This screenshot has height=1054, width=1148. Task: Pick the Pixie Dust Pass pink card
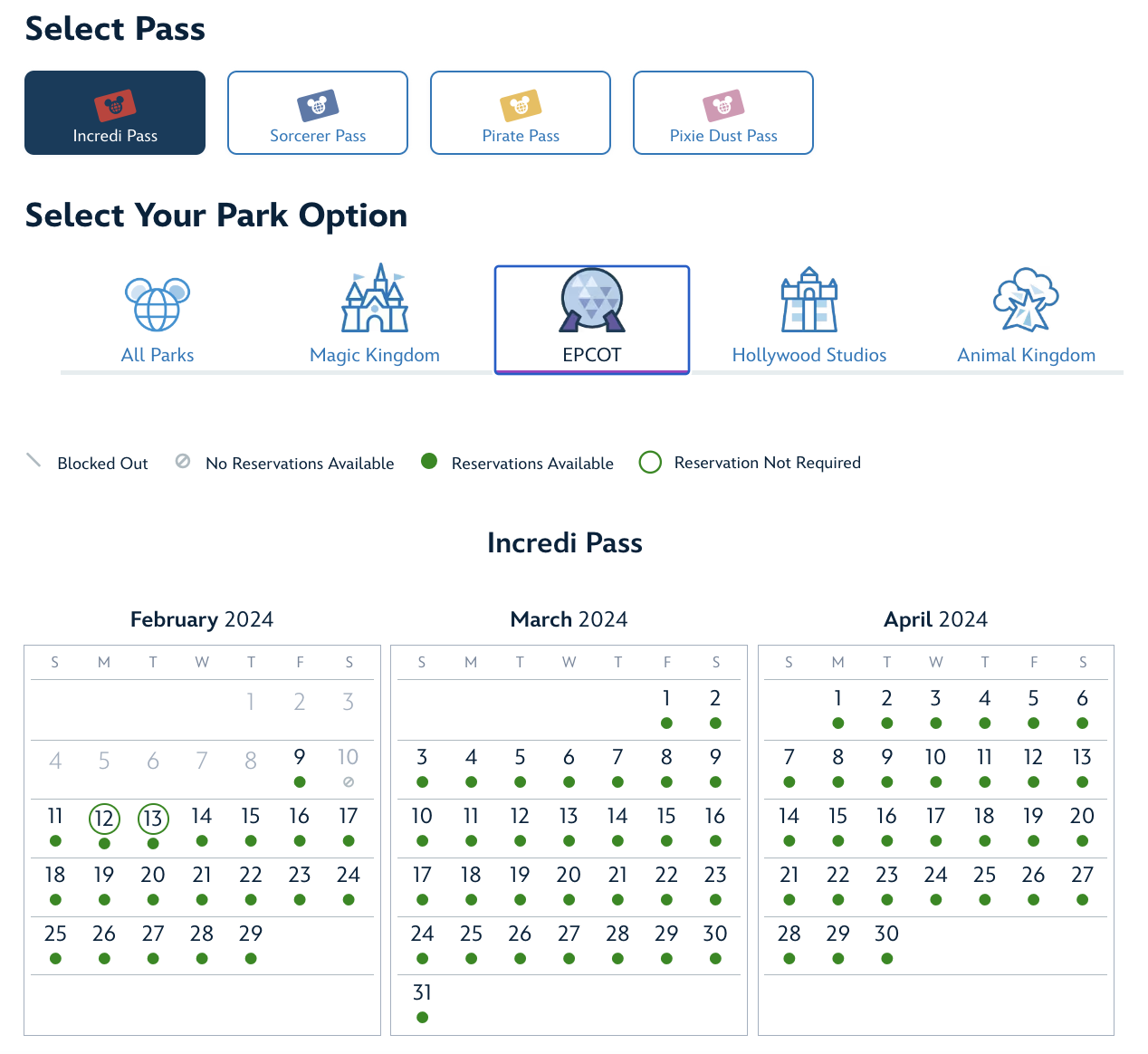[723, 106]
